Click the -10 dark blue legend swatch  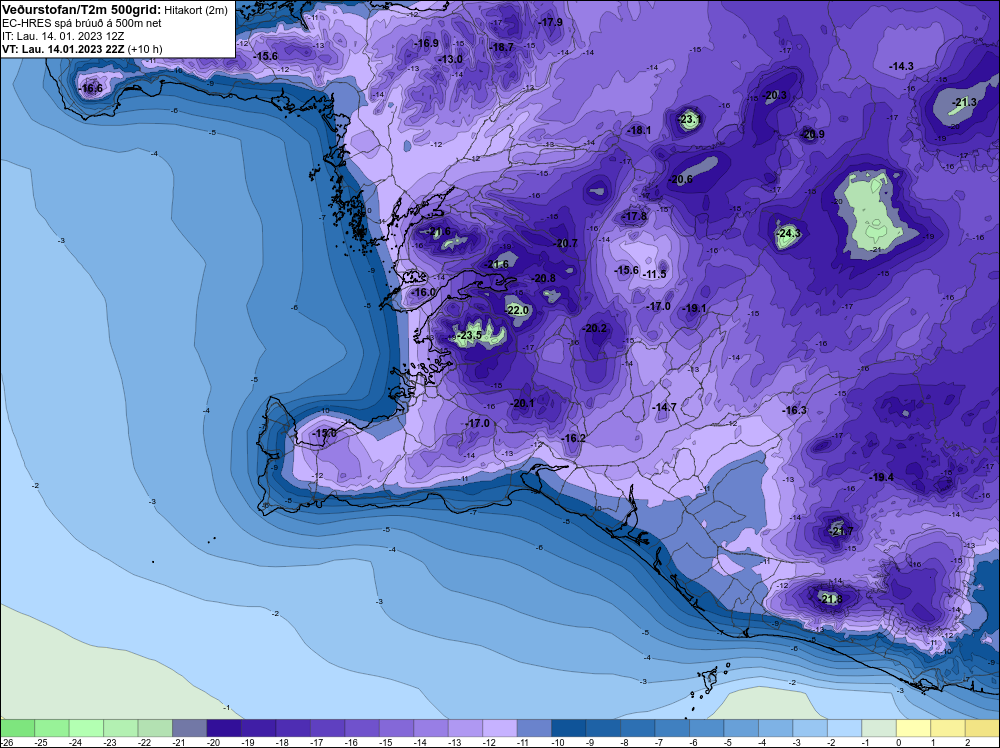(x=568, y=728)
